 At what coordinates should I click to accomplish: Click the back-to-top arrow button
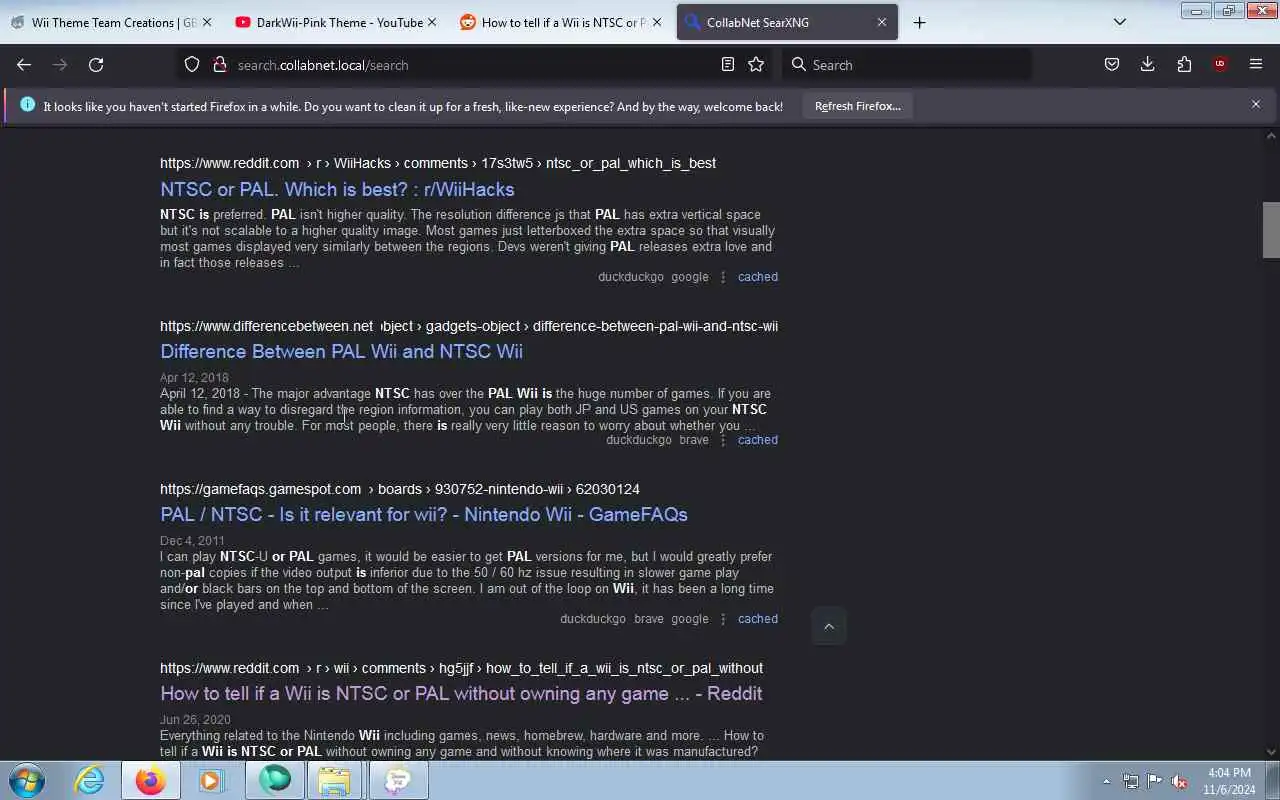pos(828,626)
